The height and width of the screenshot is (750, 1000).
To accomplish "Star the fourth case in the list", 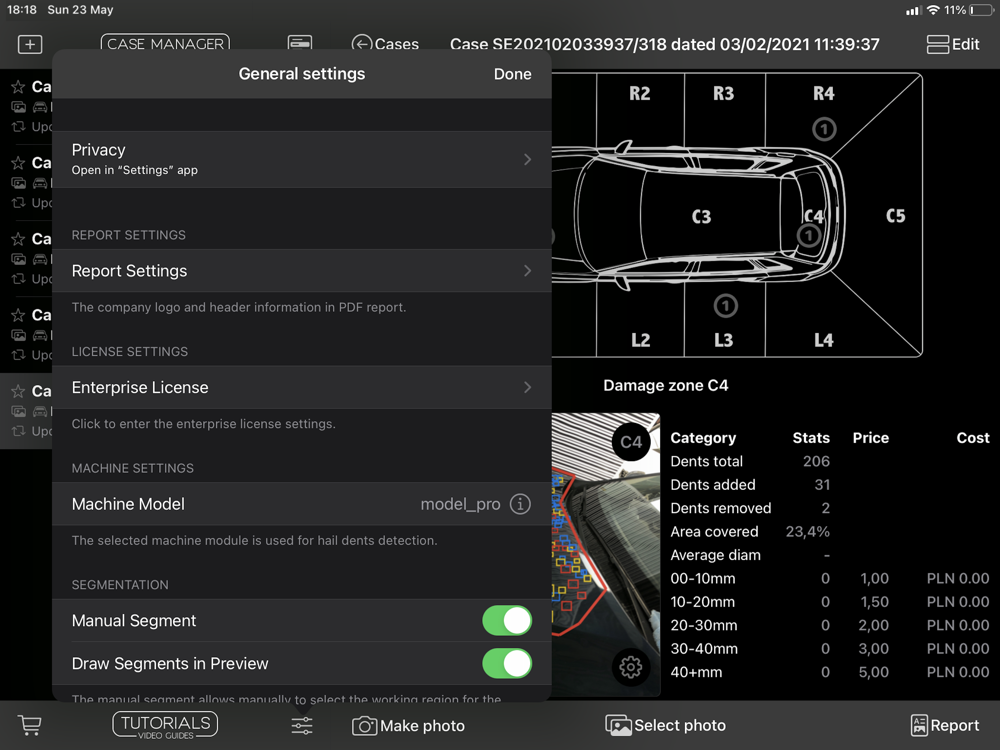I will click(x=18, y=315).
